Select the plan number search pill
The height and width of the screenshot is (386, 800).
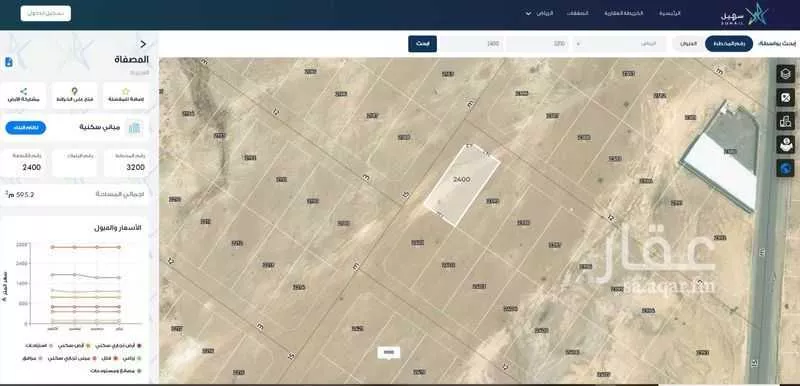[729, 44]
